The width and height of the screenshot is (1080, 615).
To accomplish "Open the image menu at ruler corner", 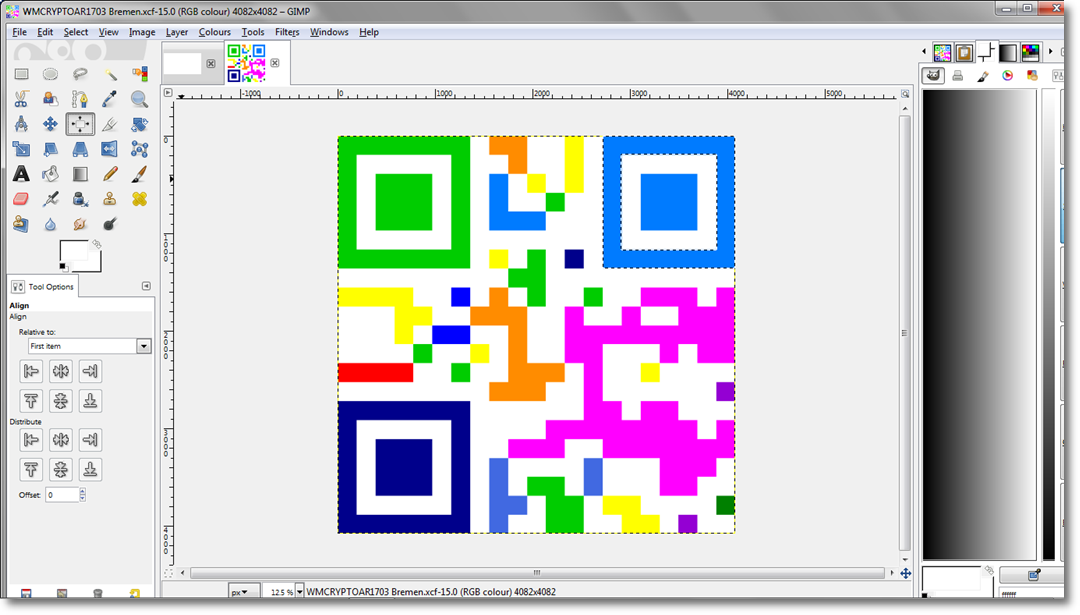I will click(x=168, y=92).
